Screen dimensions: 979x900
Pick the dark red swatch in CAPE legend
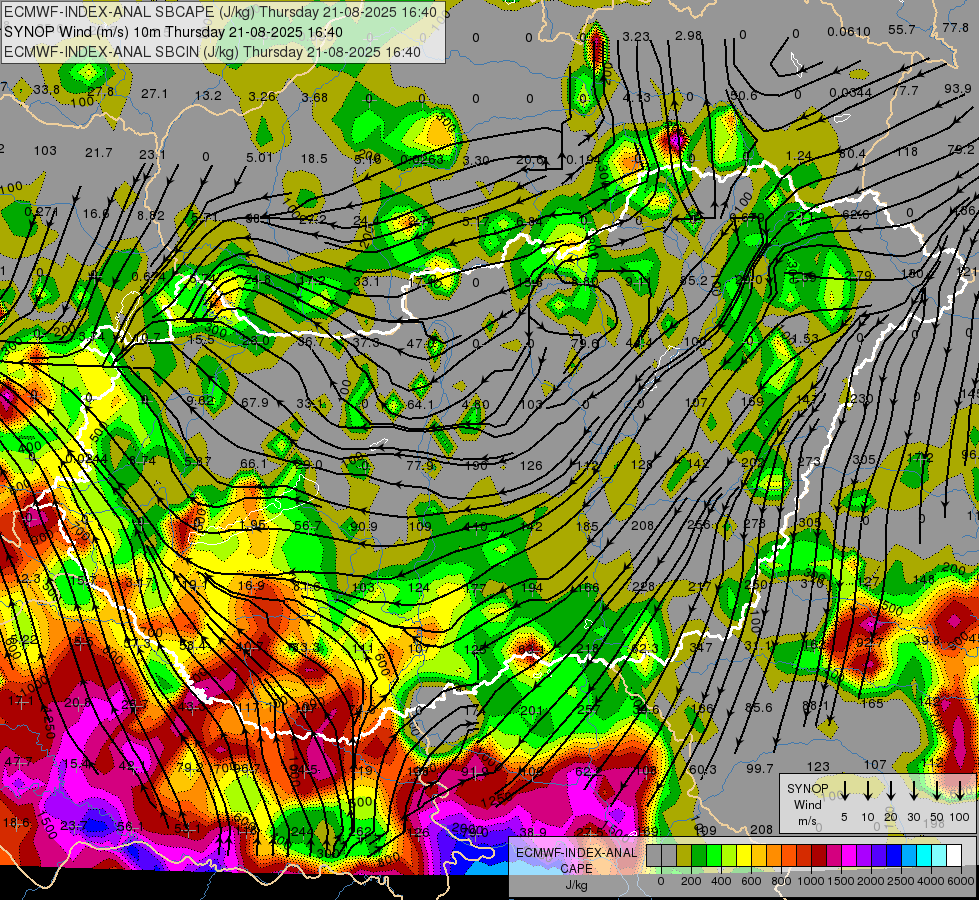point(819,856)
